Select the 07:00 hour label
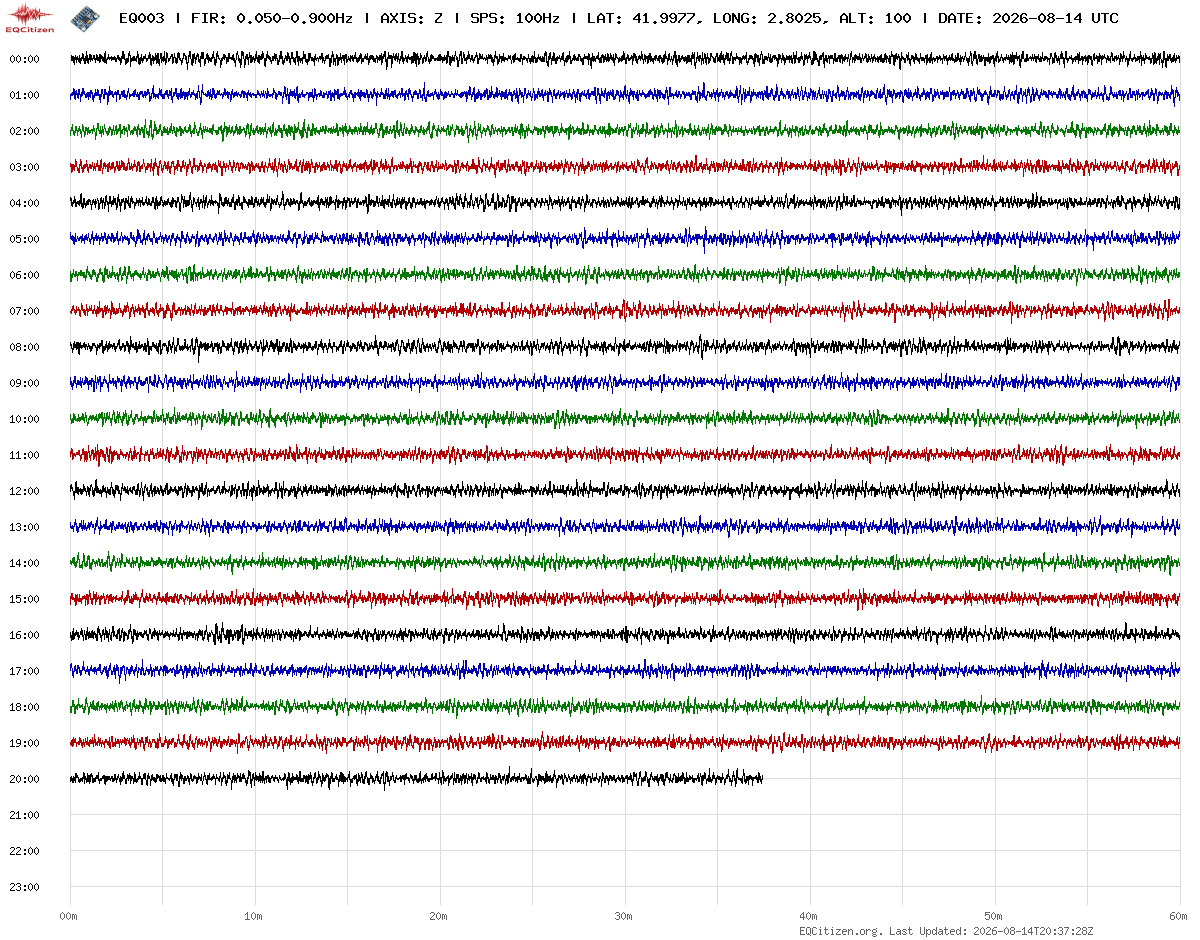Image resolution: width=1200 pixels, height=940 pixels. coord(24,311)
